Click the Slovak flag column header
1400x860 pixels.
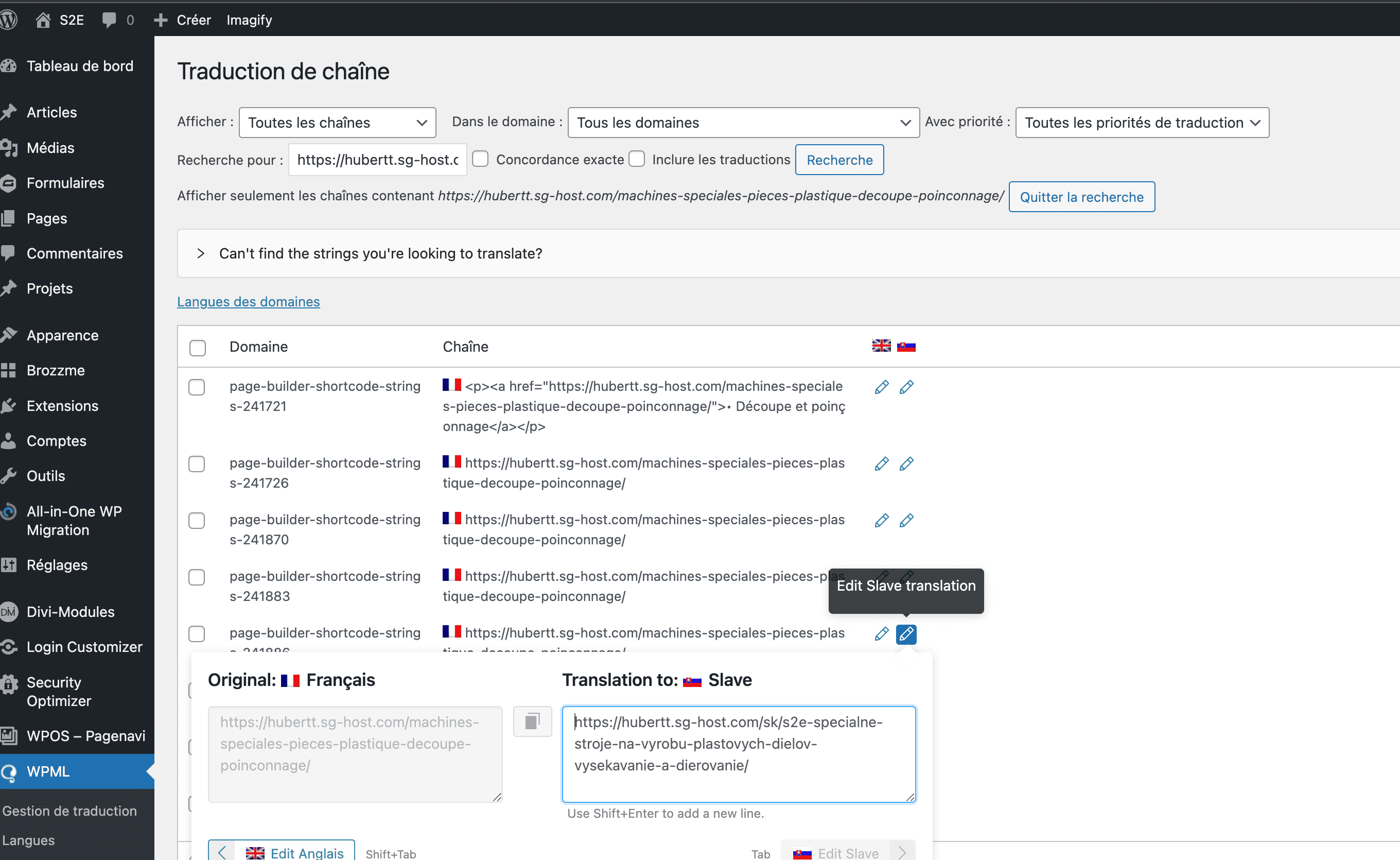(906, 346)
